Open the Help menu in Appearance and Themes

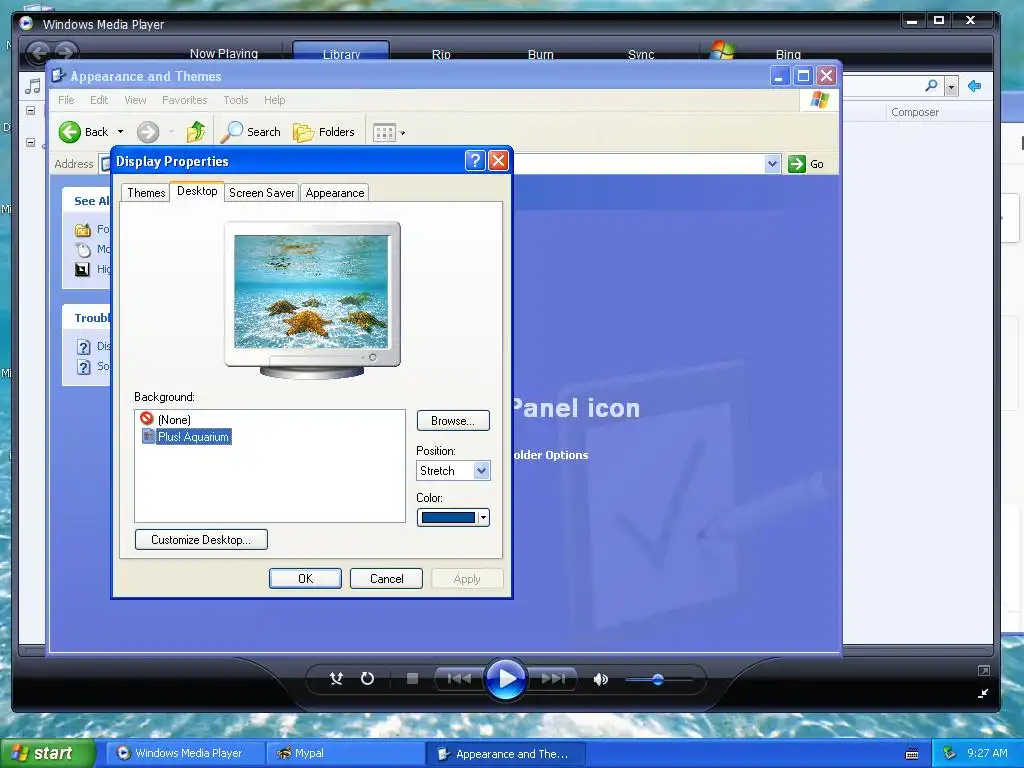(x=274, y=100)
